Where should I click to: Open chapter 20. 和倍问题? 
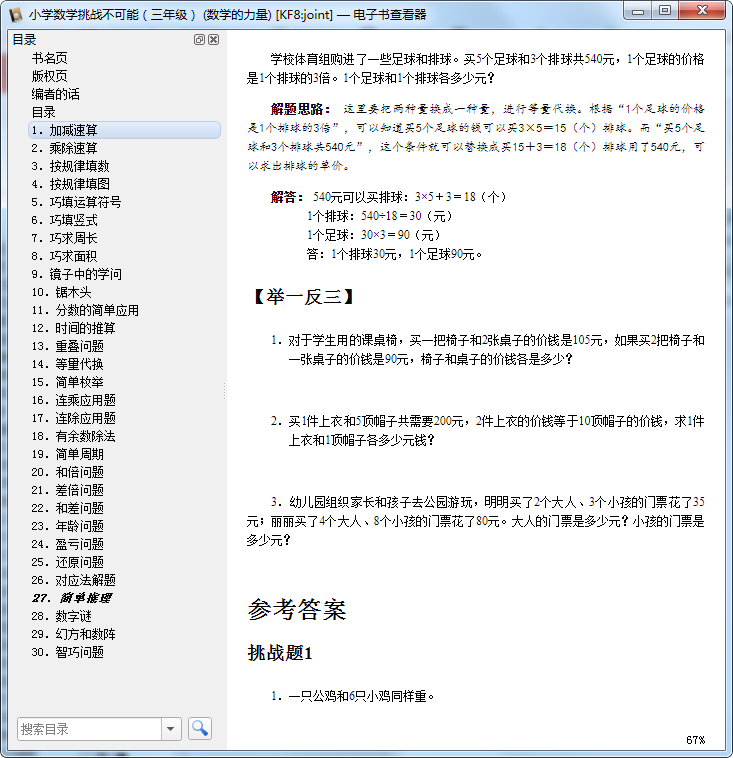click(68, 472)
